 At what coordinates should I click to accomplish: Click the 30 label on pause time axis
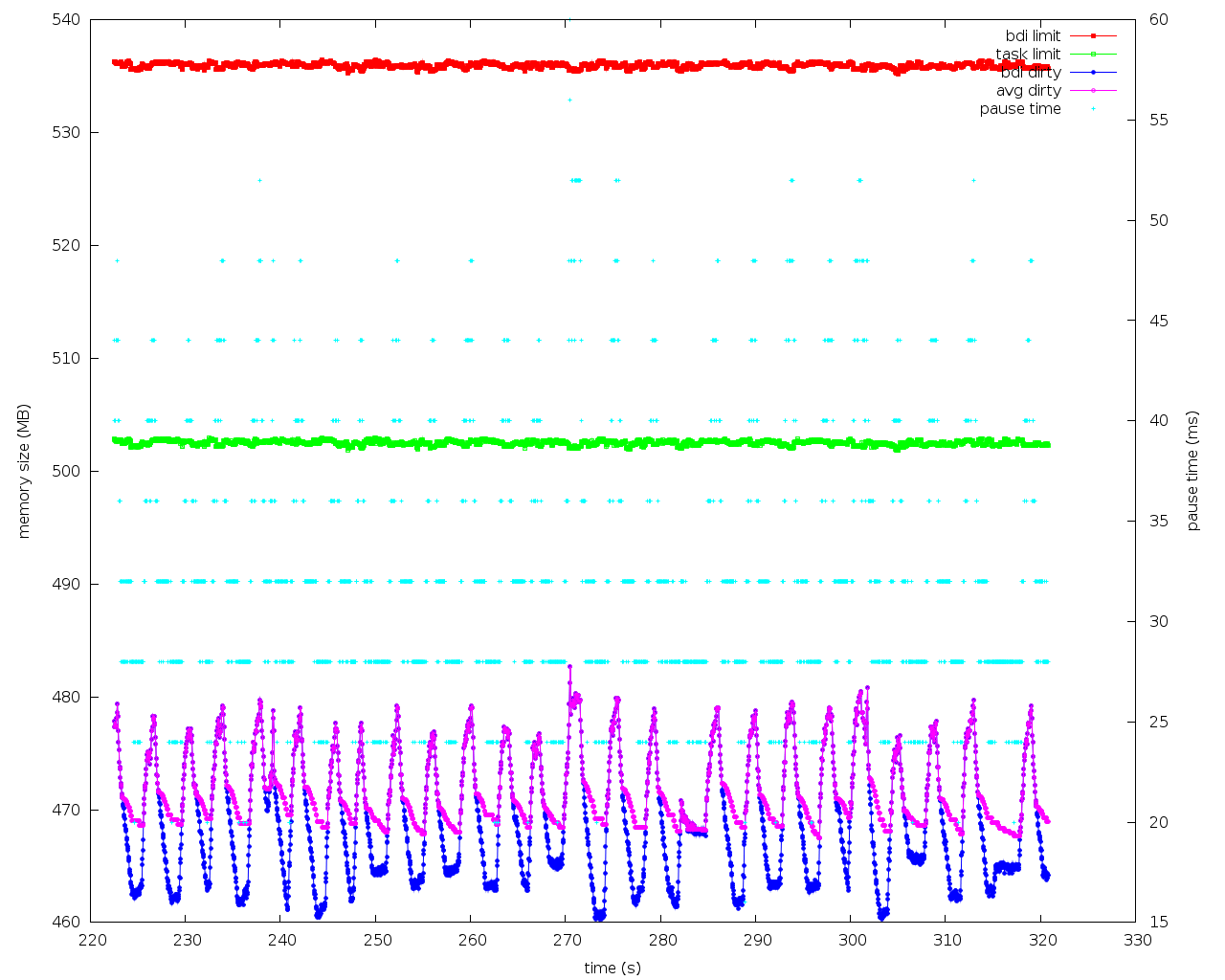1159,621
